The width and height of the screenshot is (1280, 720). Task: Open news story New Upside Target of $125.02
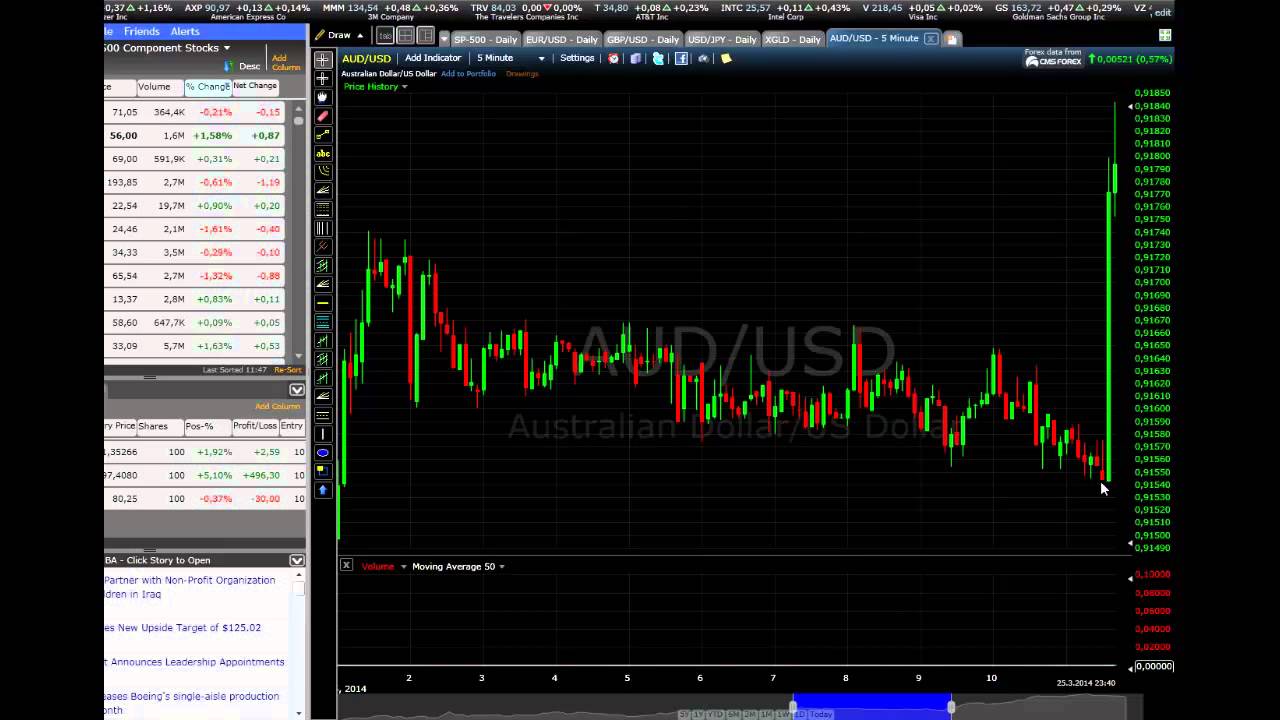point(183,628)
